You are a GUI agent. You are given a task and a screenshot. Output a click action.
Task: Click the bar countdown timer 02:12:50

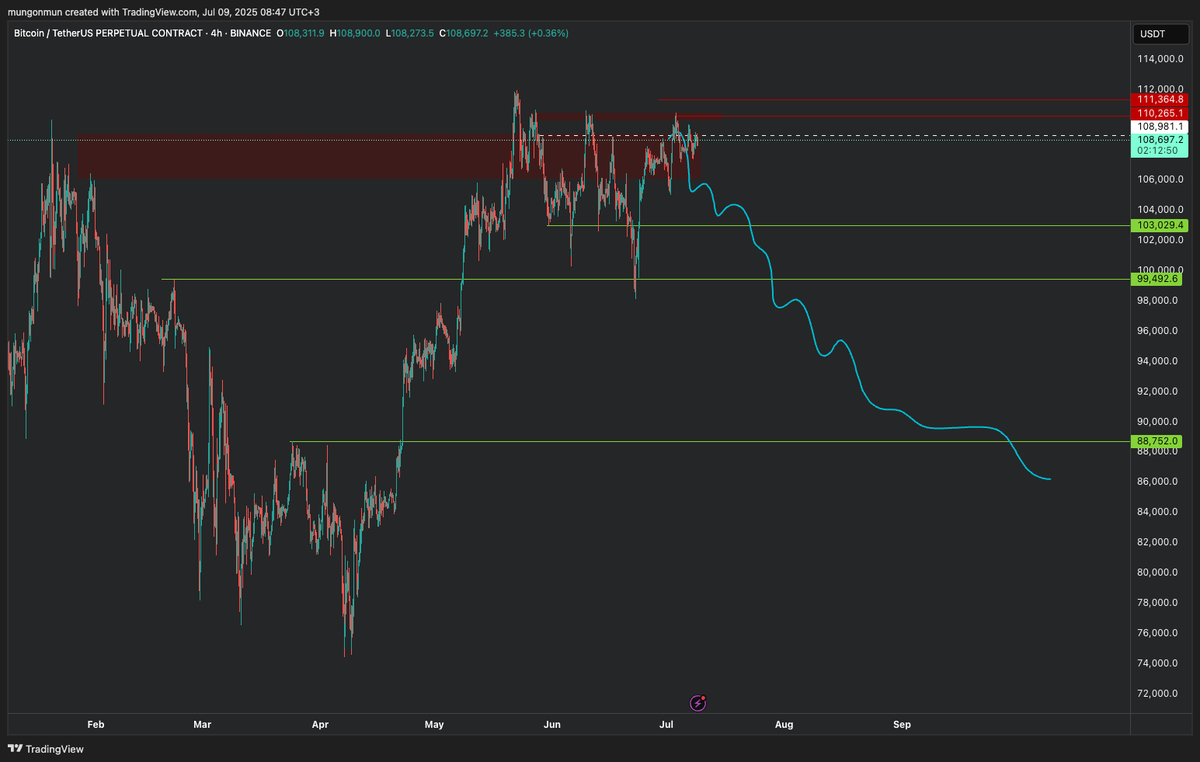[1158, 151]
